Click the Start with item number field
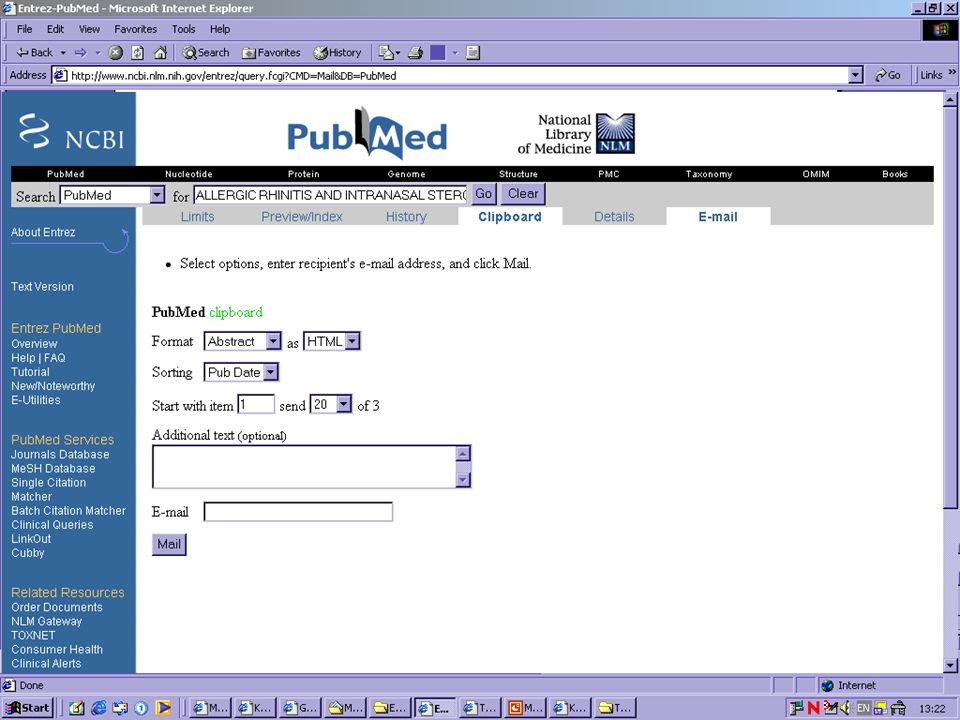This screenshot has height=720, width=960. point(256,404)
